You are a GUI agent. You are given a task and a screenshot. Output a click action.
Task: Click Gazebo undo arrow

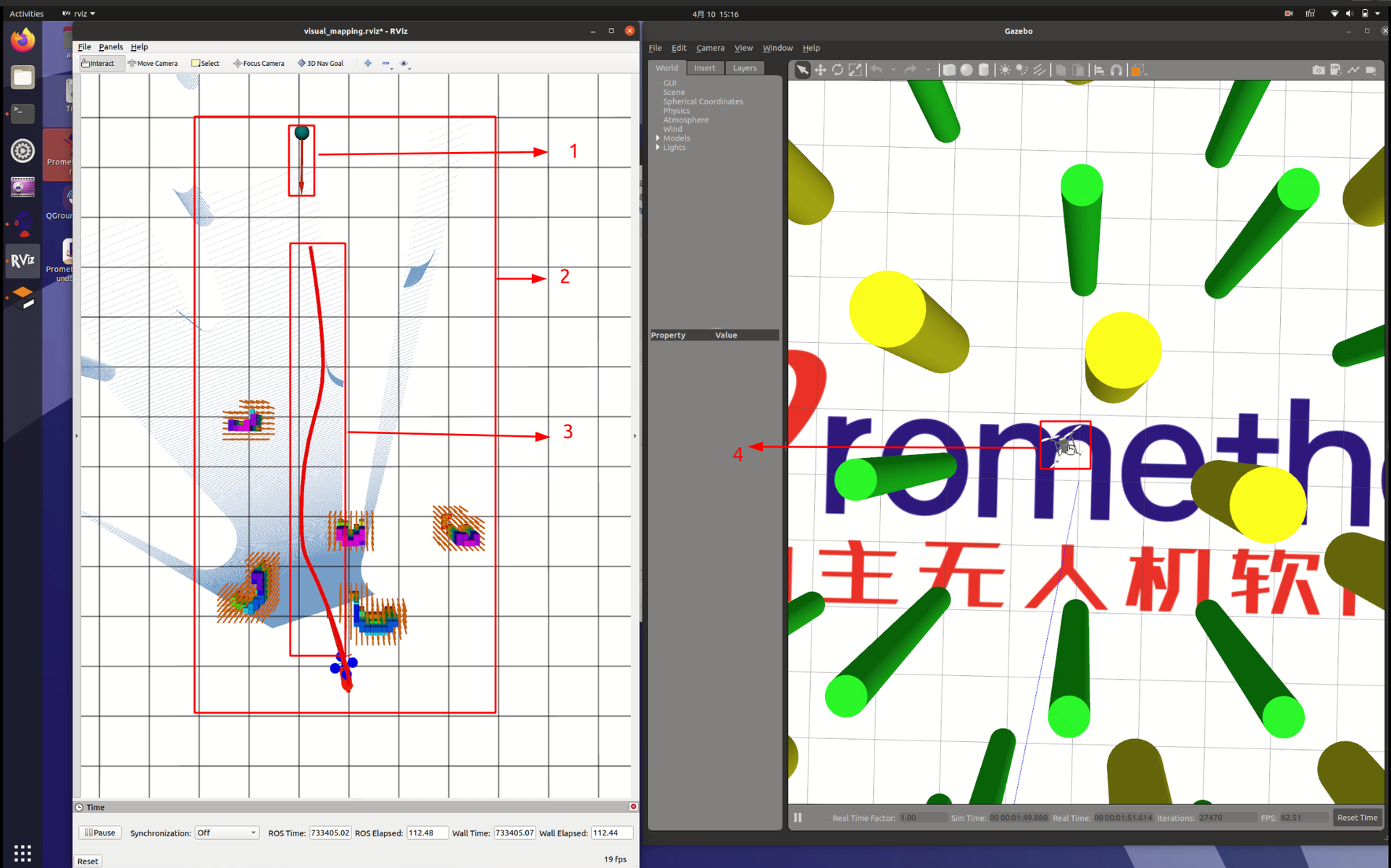tap(877, 70)
